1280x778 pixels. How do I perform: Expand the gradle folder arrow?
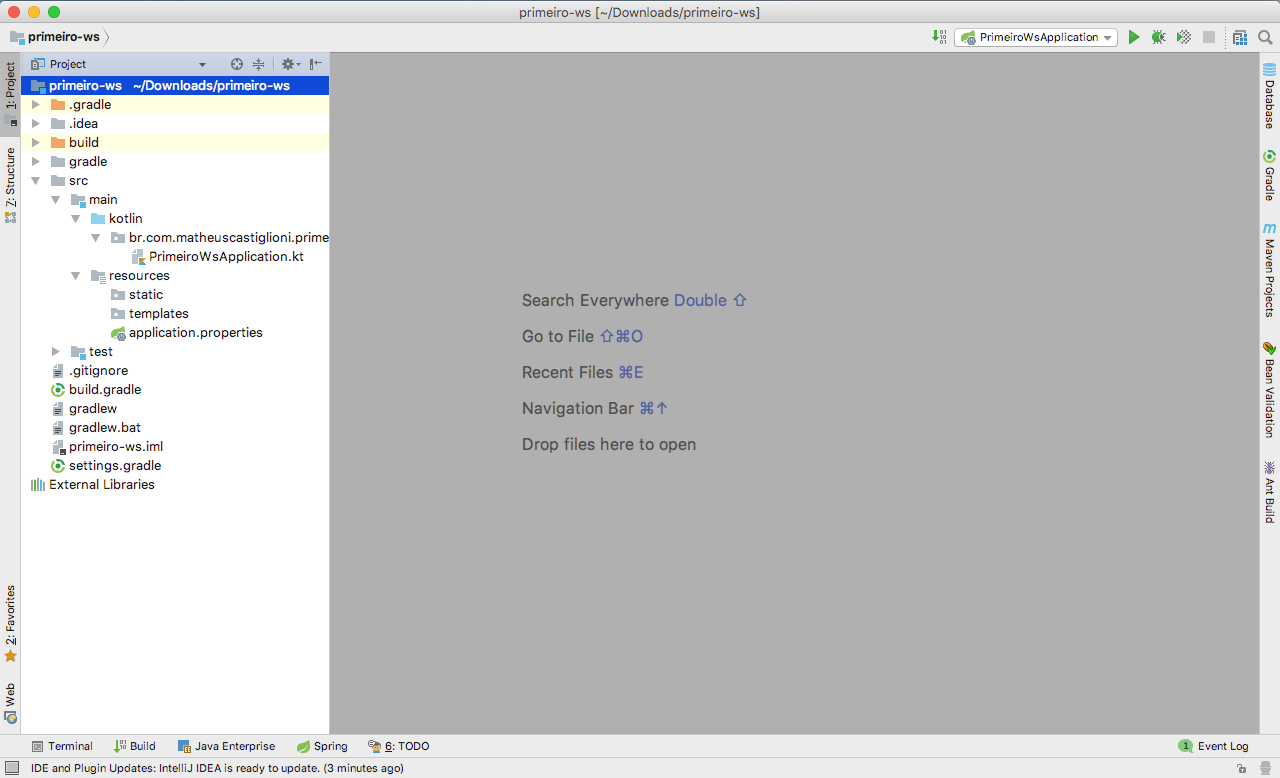[36, 161]
